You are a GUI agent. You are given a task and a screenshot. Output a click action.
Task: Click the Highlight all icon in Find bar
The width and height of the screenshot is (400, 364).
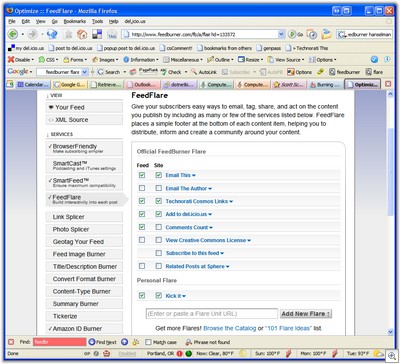click(x=135, y=342)
